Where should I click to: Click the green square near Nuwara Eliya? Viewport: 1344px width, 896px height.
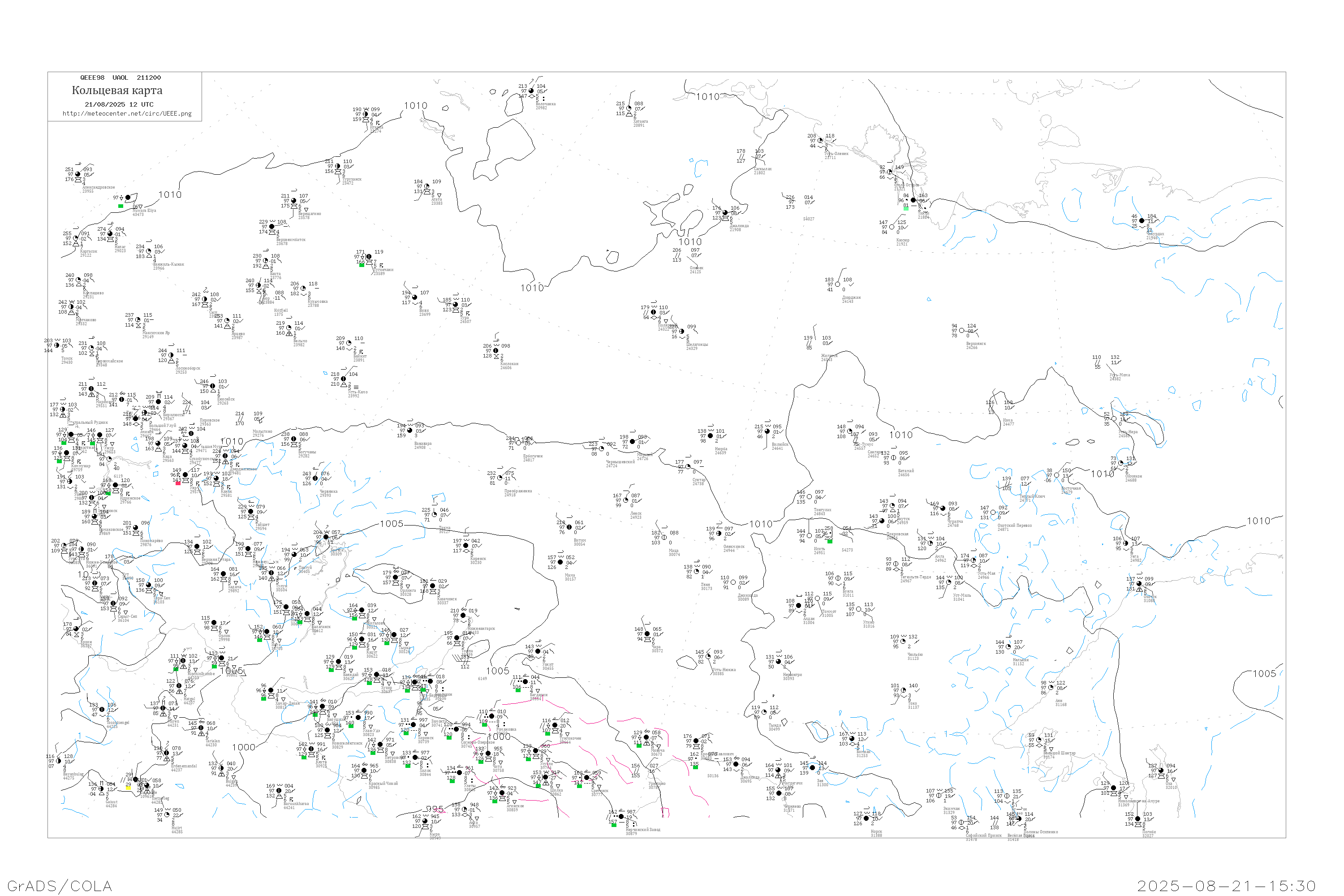[x=121, y=206]
